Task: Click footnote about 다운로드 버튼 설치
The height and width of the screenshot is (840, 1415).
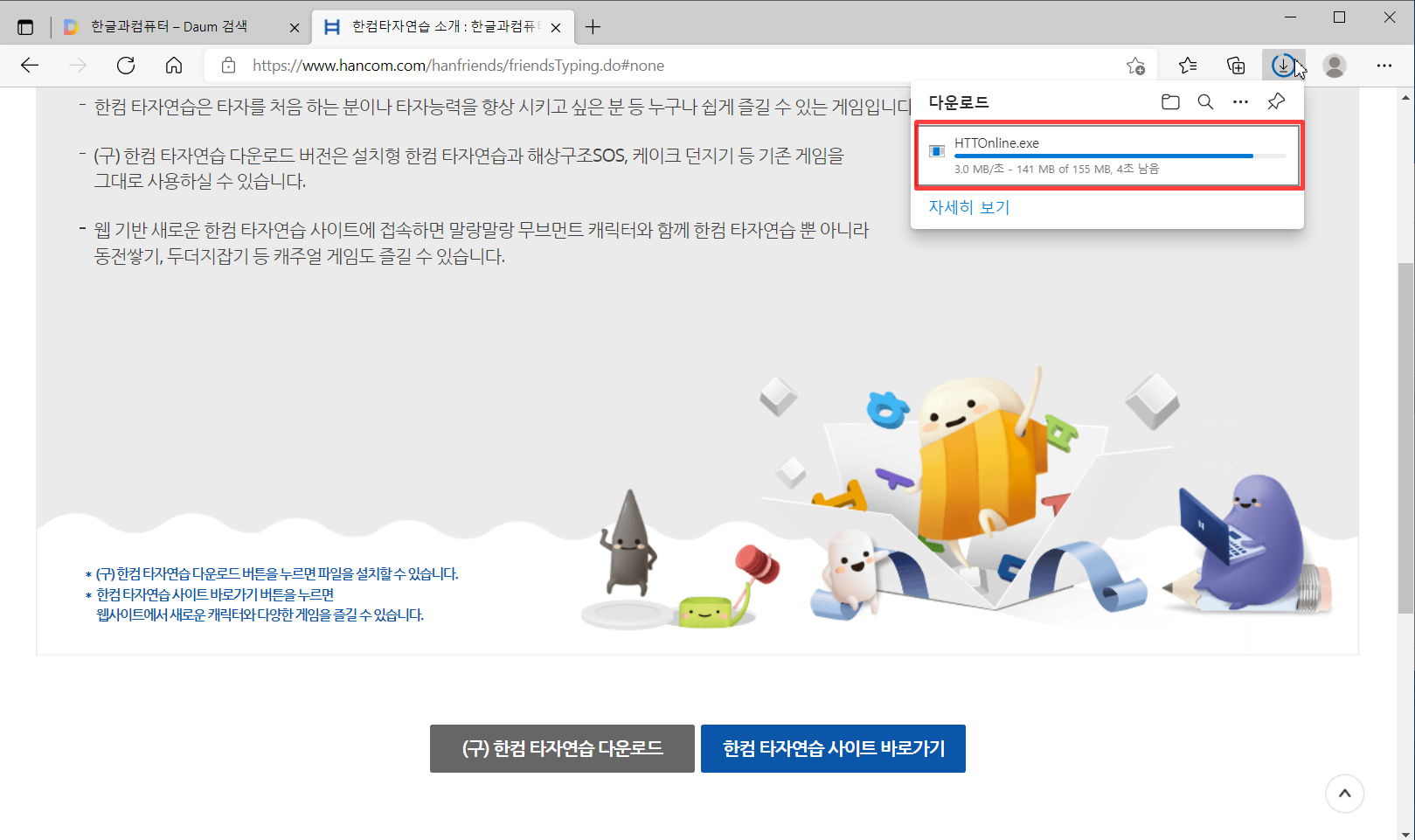Action: point(273,574)
